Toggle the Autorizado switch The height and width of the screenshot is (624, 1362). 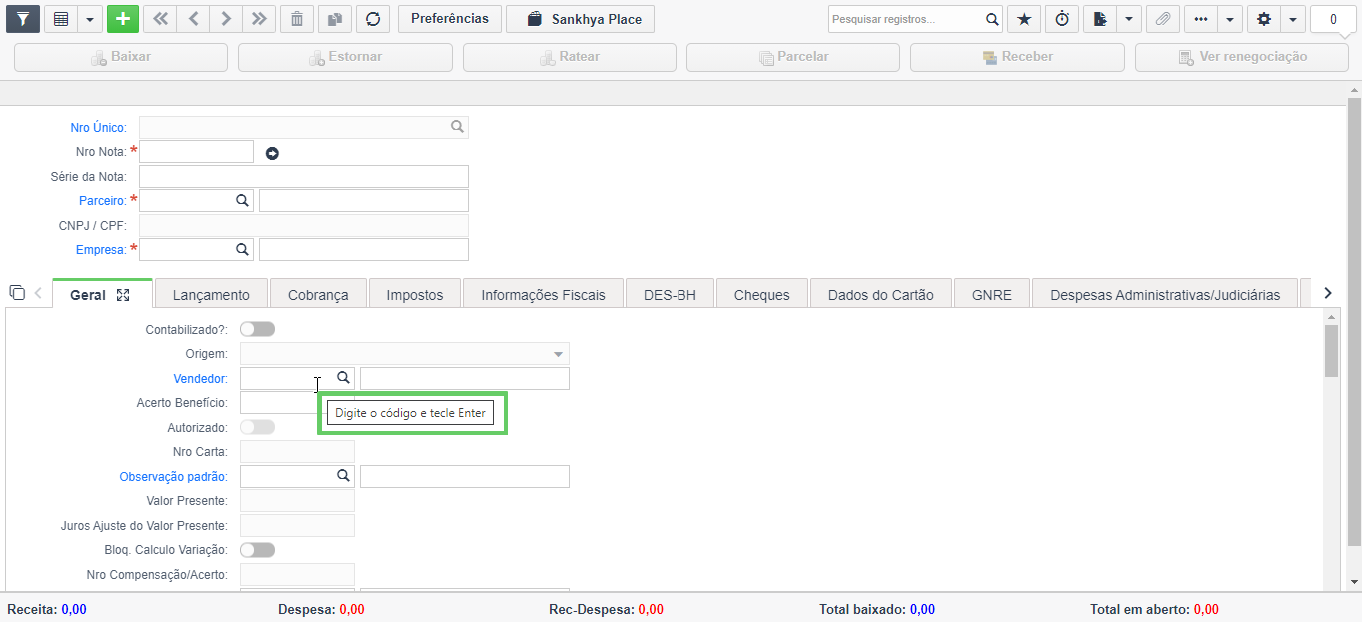click(257, 427)
